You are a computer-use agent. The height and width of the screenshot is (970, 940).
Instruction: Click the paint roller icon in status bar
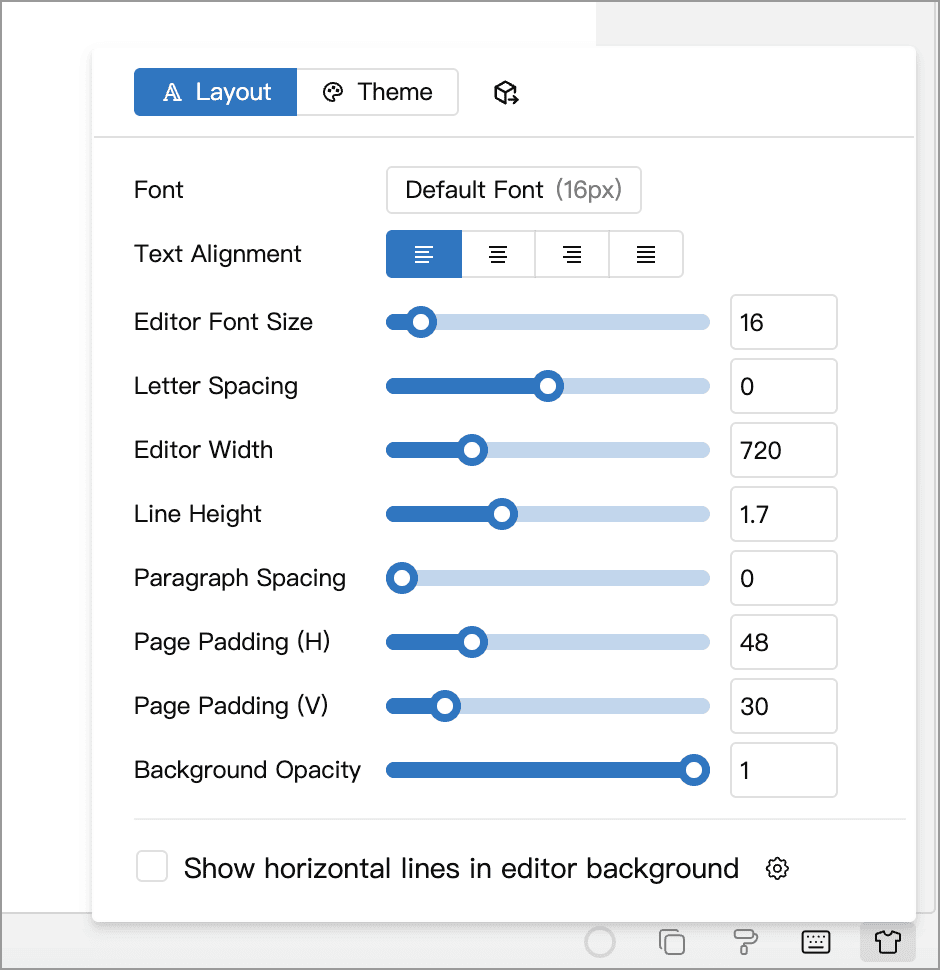pos(745,942)
